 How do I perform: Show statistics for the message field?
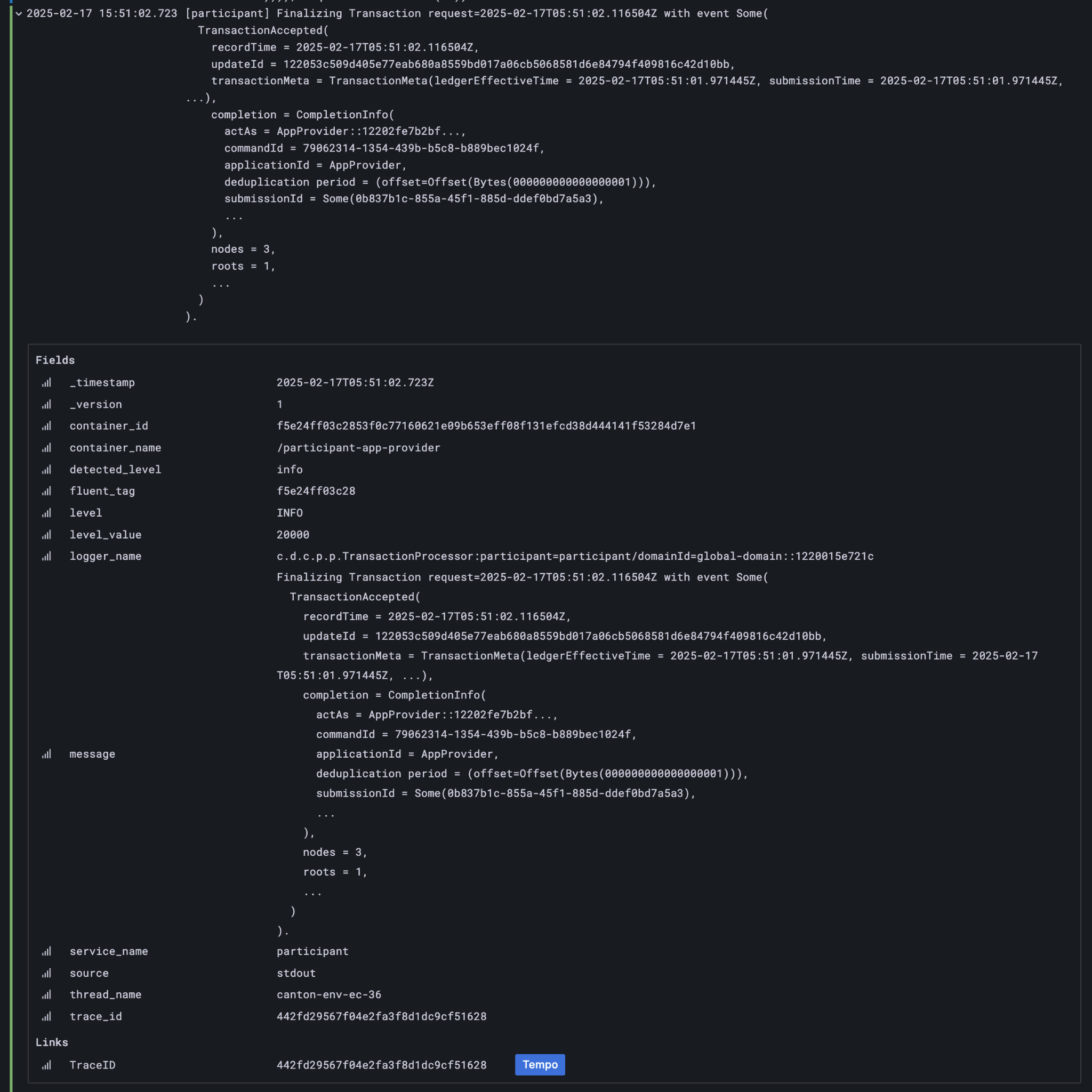click(x=46, y=753)
